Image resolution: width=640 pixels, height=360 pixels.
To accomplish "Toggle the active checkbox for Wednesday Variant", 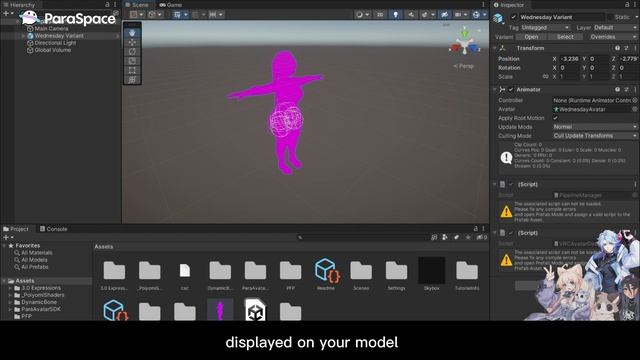I will pyautogui.click(x=513, y=17).
